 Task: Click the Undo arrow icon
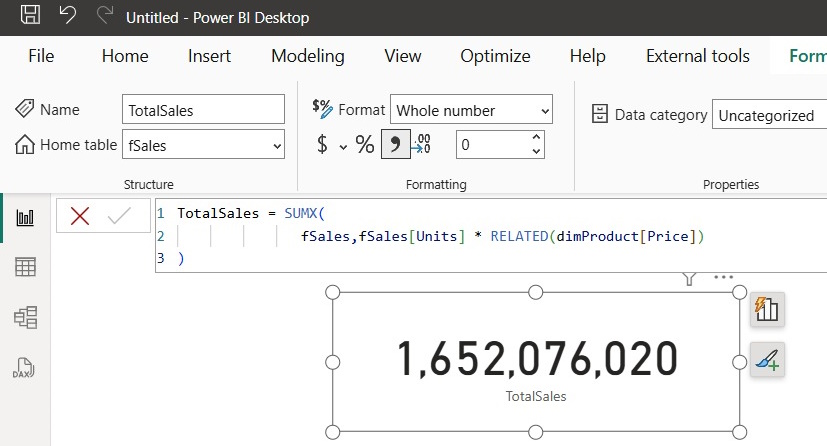tap(67, 15)
